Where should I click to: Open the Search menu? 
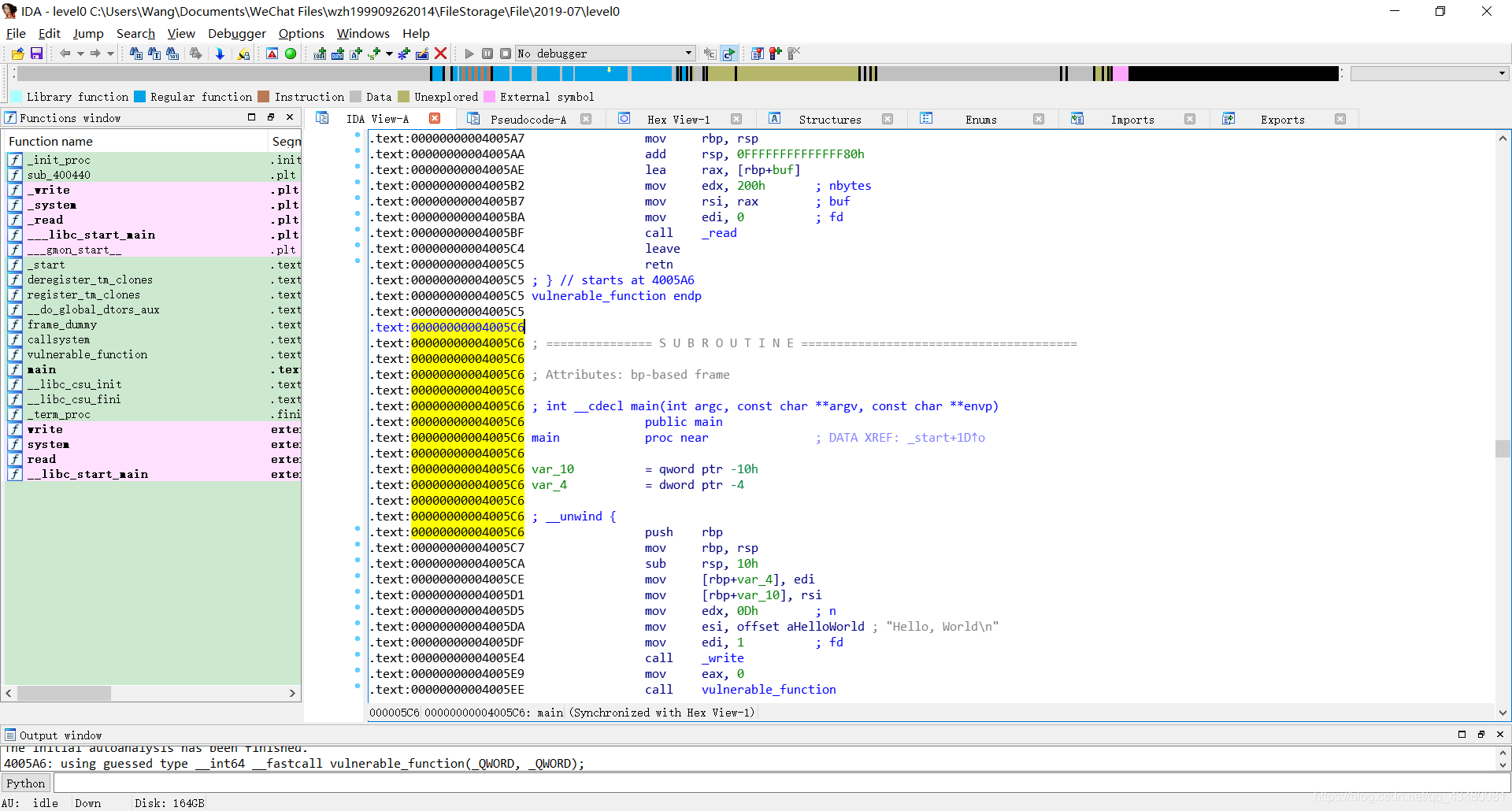135,33
